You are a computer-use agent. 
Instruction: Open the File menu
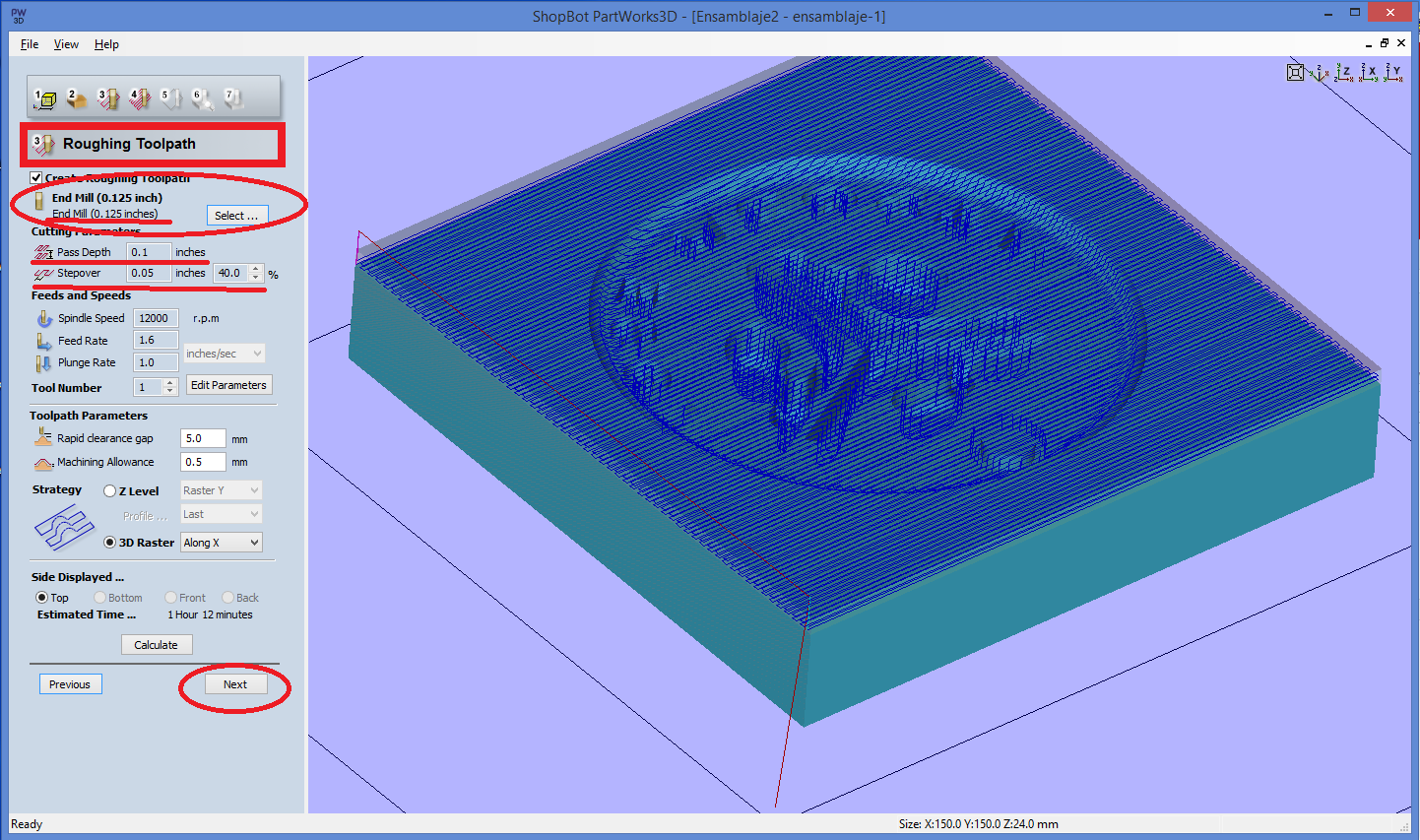point(30,44)
